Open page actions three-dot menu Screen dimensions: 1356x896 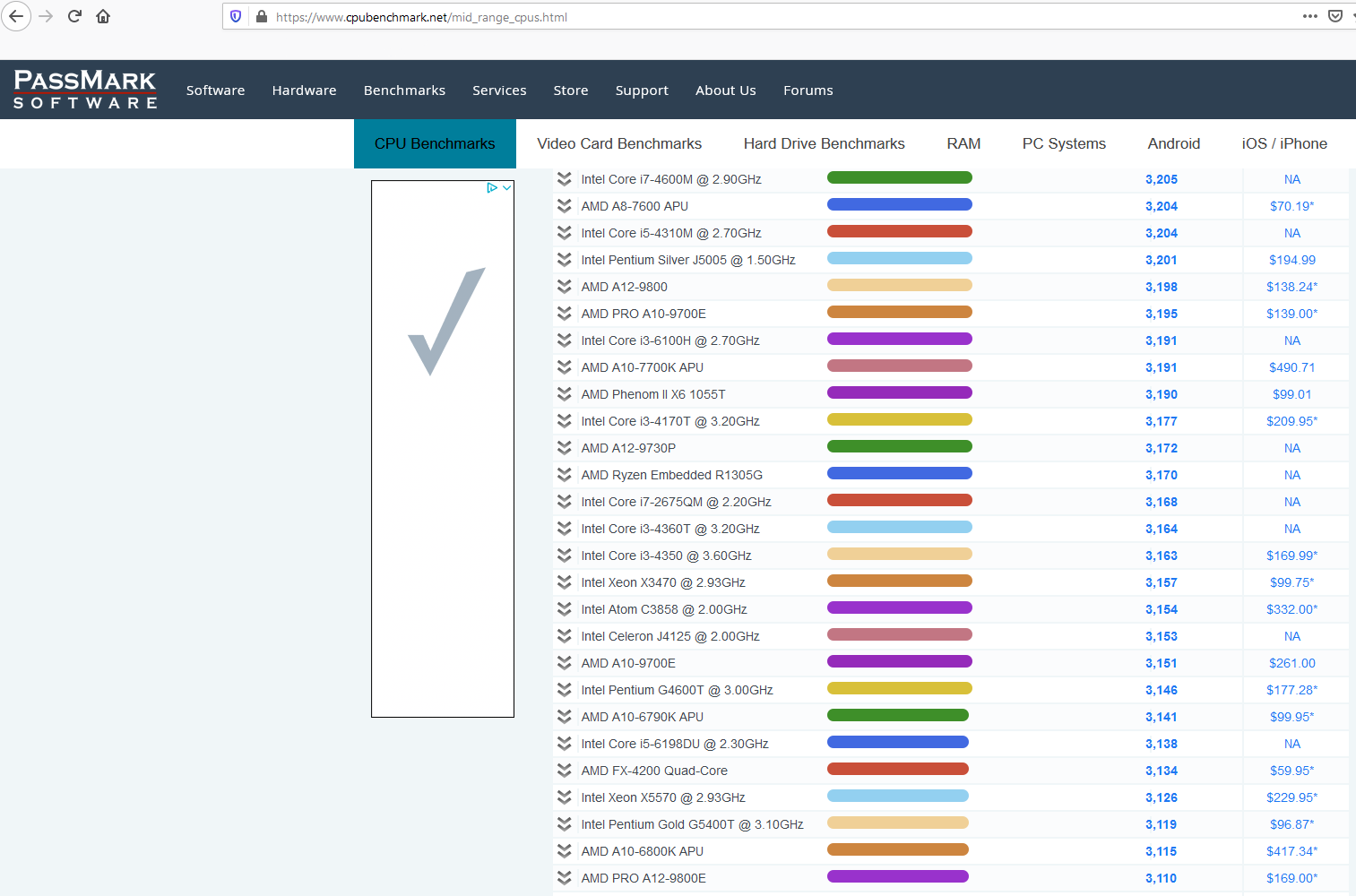(x=1310, y=16)
